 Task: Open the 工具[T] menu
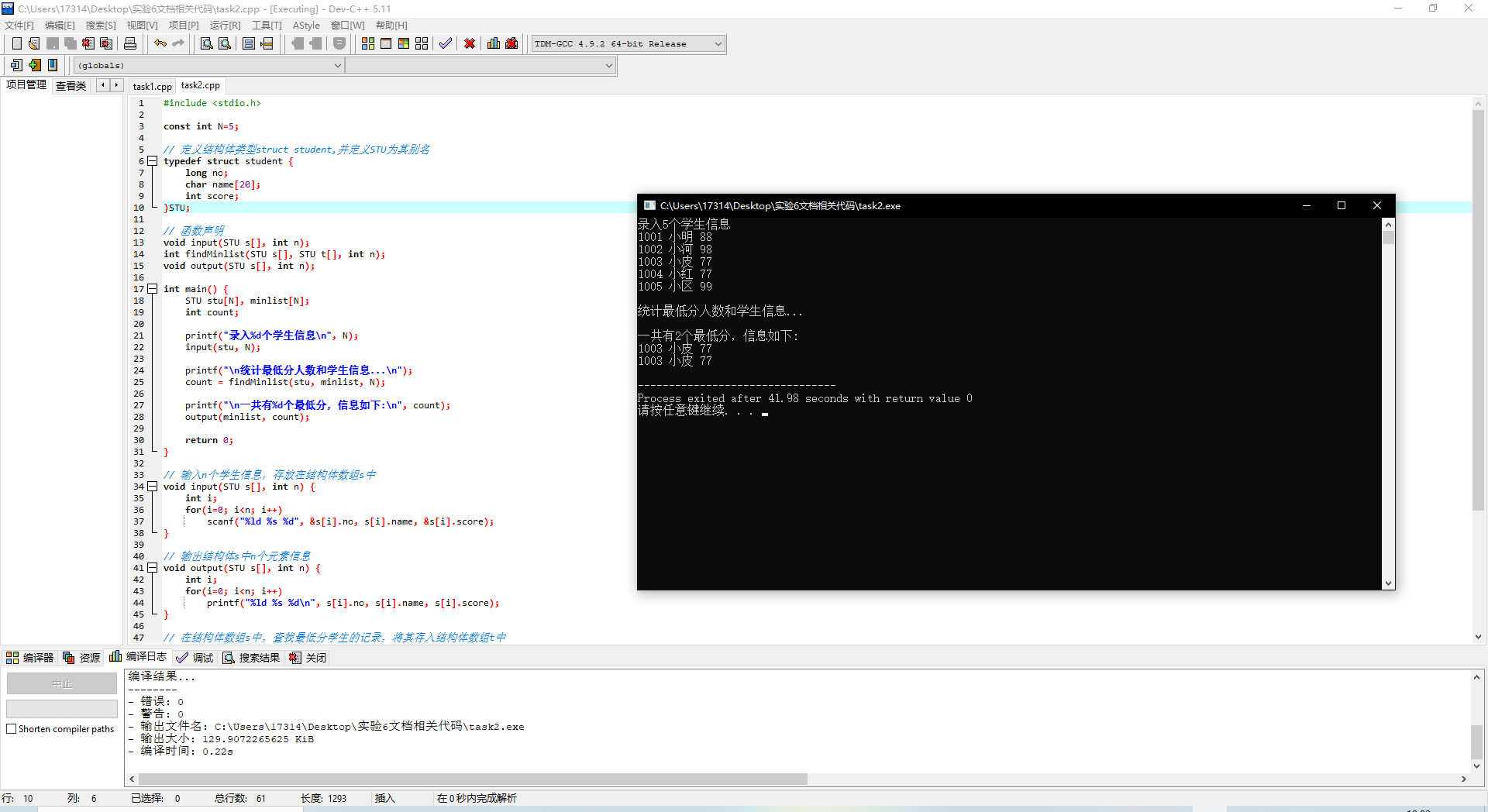point(267,26)
